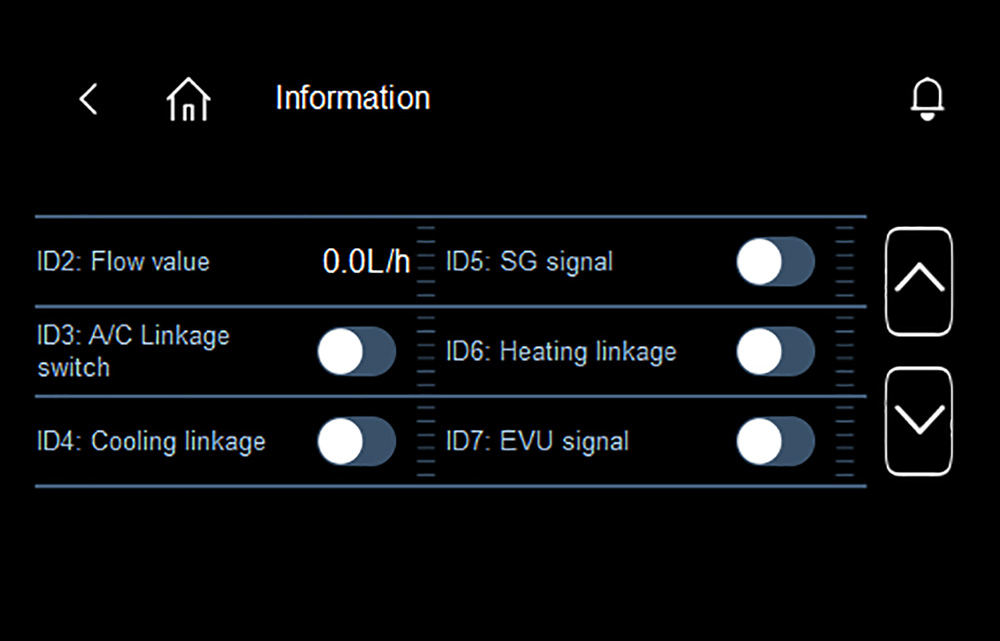Select the ID3: A/C Linkage switch label
The height and width of the screenshot is (641, 1000).
[x=133, y=351]
